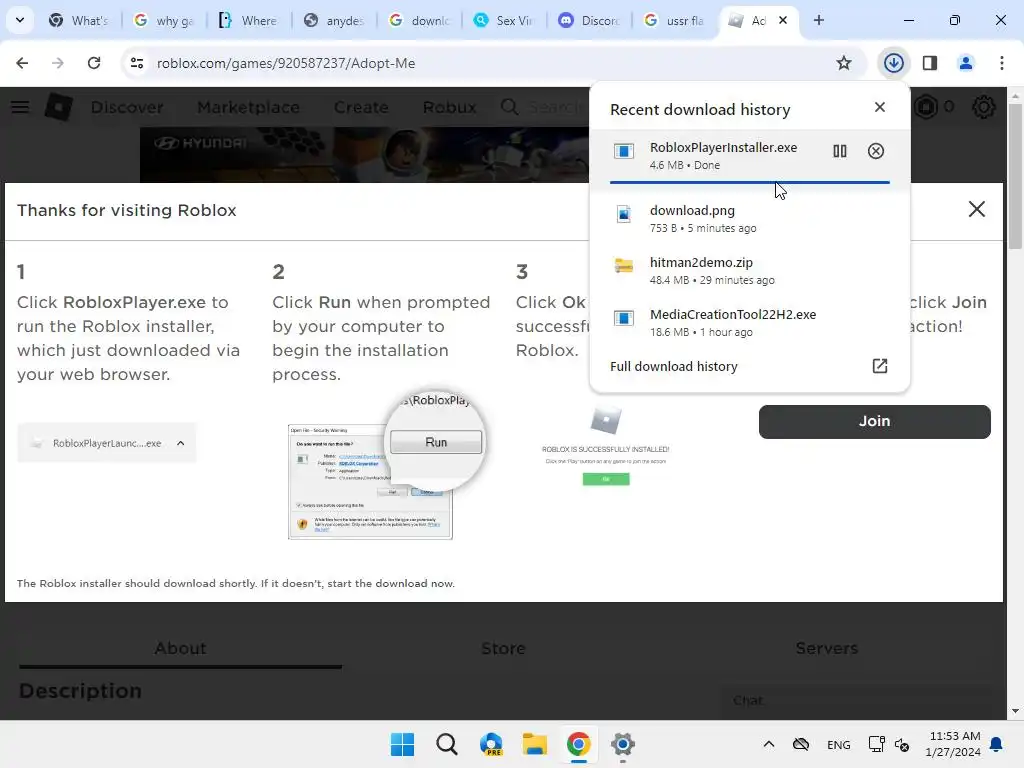
Task: Open a new browser tab
Action: 818,20
